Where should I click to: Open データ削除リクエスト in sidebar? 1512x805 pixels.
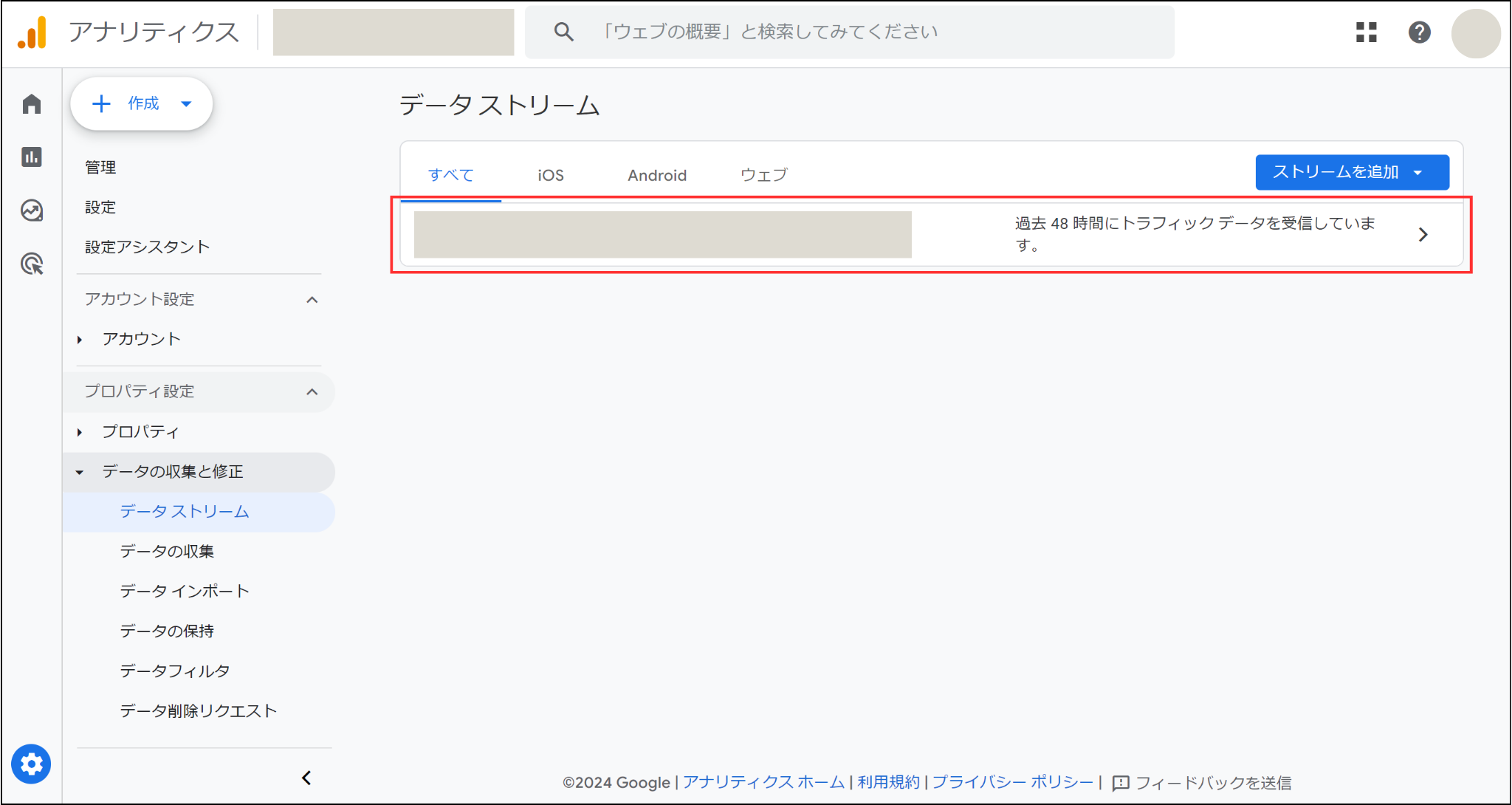click(199, 711)
